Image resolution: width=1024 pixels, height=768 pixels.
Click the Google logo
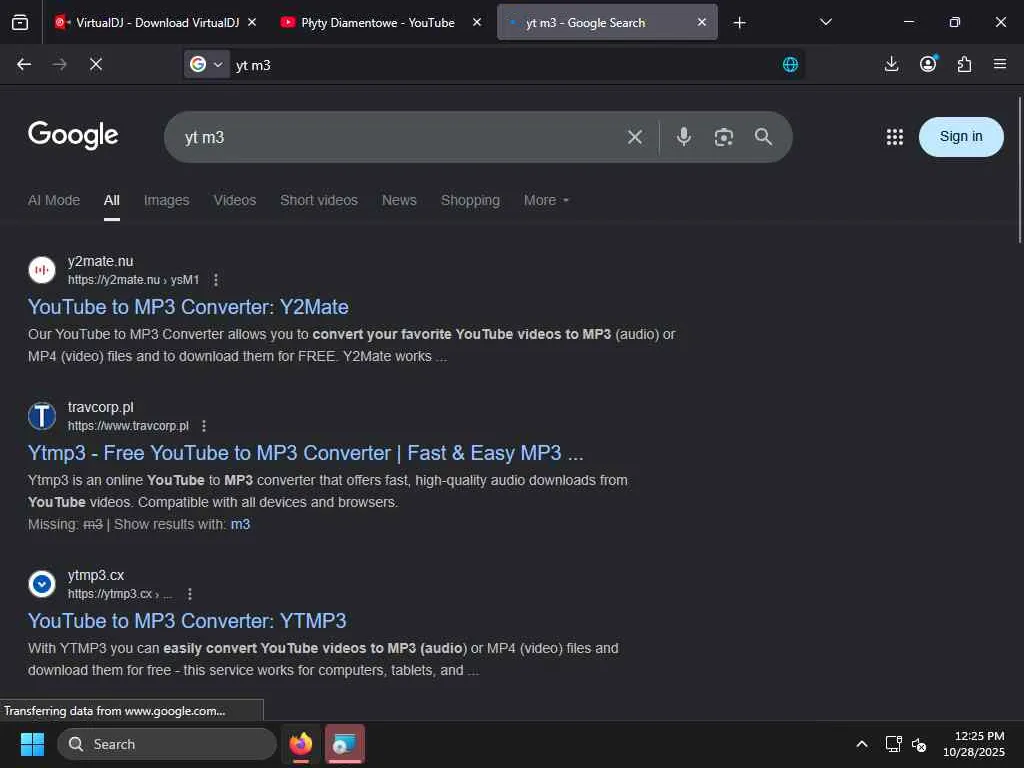tap(73, 135)
